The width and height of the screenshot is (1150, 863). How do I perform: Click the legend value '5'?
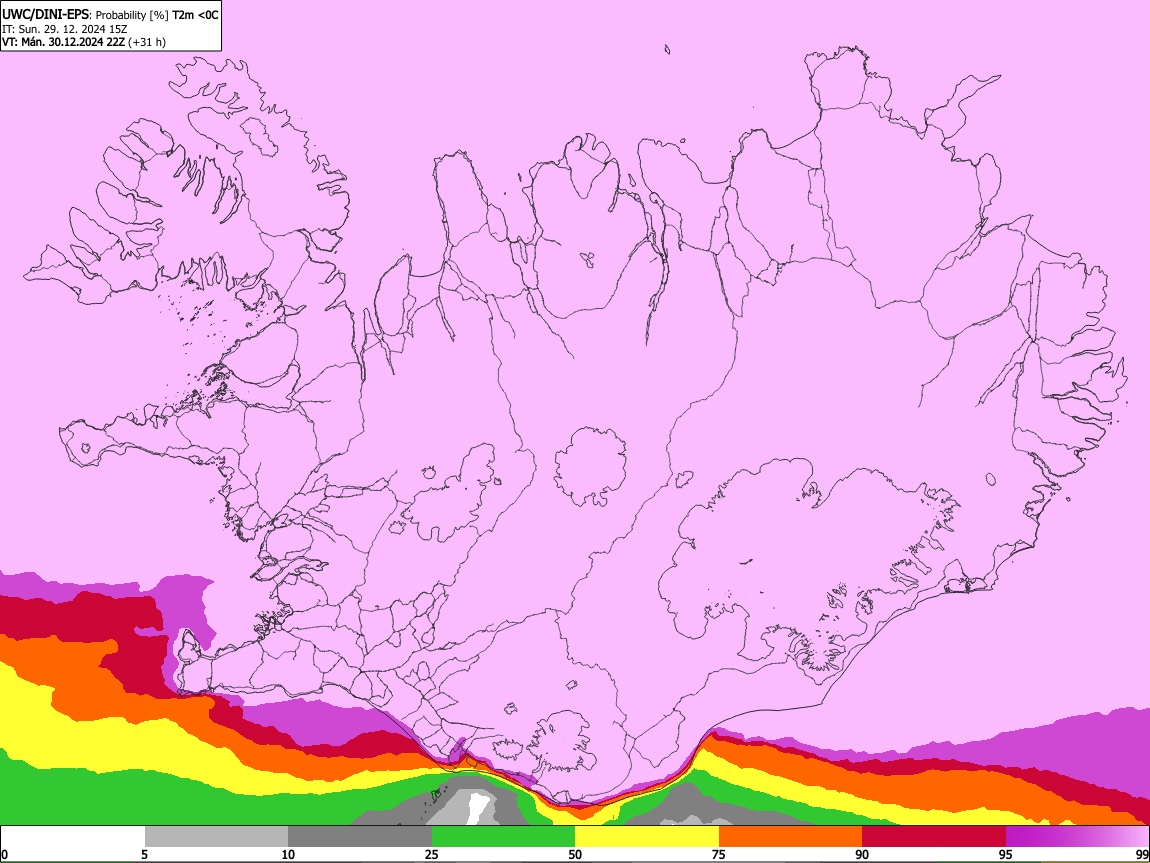pyautogui.click(x=144, y=855)
